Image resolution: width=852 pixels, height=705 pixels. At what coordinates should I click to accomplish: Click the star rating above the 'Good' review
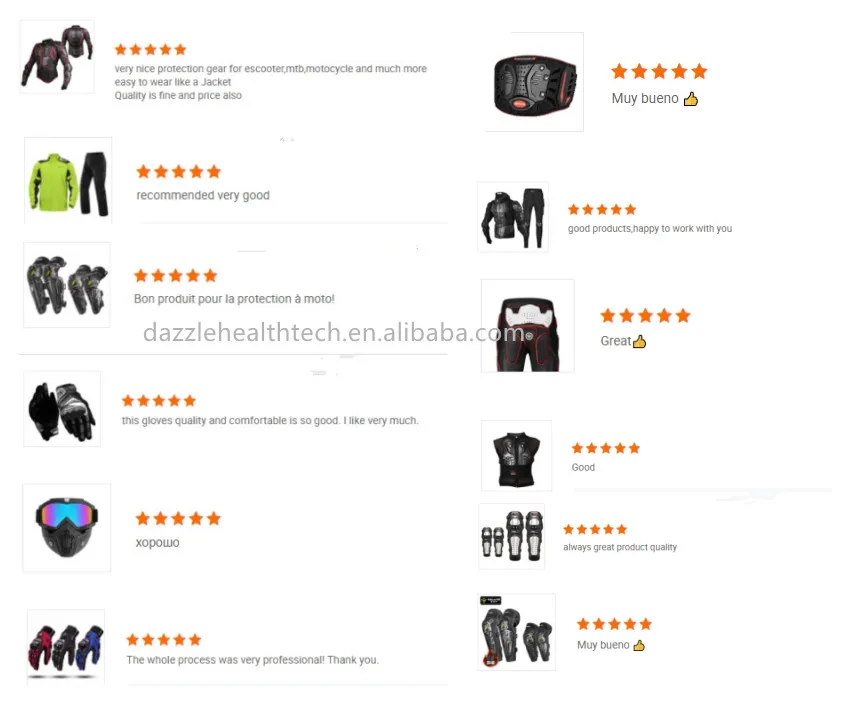(x=606, y=448)
